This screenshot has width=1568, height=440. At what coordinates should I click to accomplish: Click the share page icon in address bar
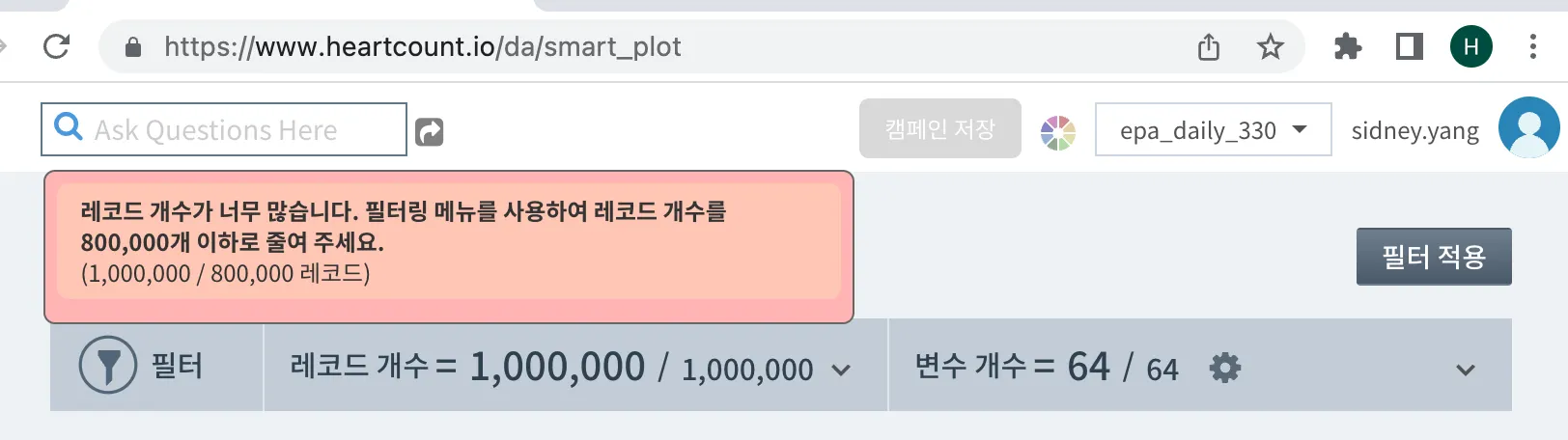[x=1209, y=46]
